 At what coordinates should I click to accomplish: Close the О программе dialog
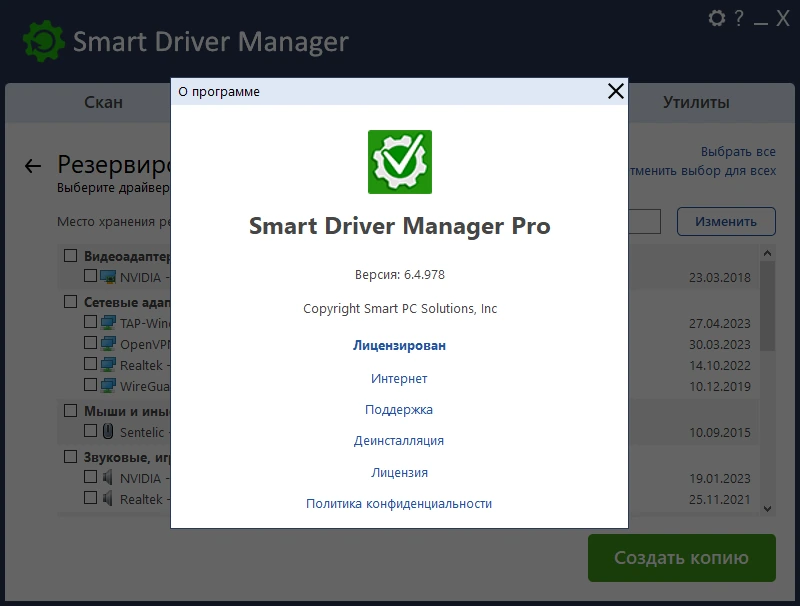(x=616, y=91)
